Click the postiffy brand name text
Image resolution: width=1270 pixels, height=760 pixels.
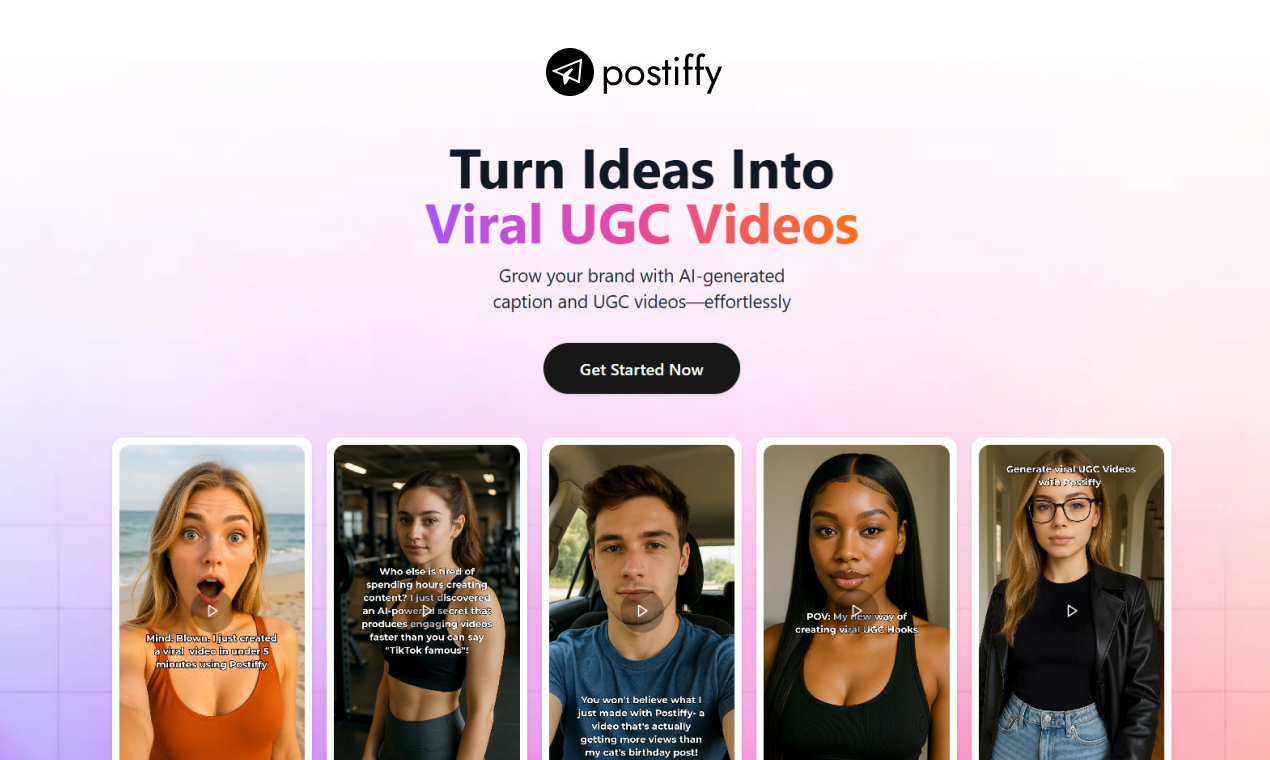[x=662, y=73]
